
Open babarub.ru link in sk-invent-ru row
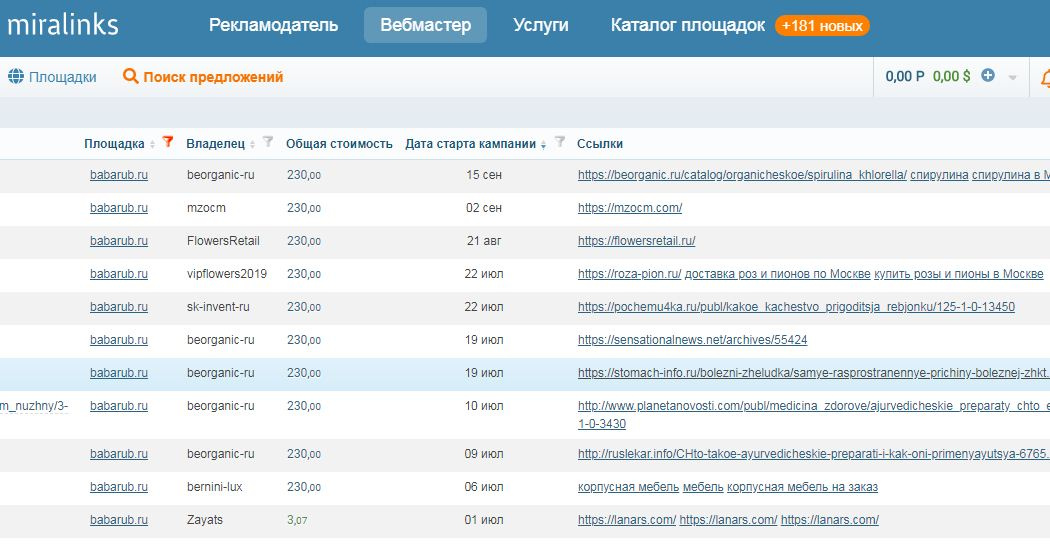(x=119, y=307)
